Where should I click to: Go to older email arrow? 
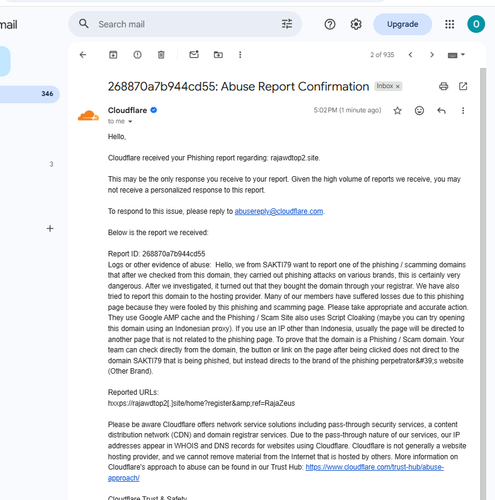coord(432,55)
